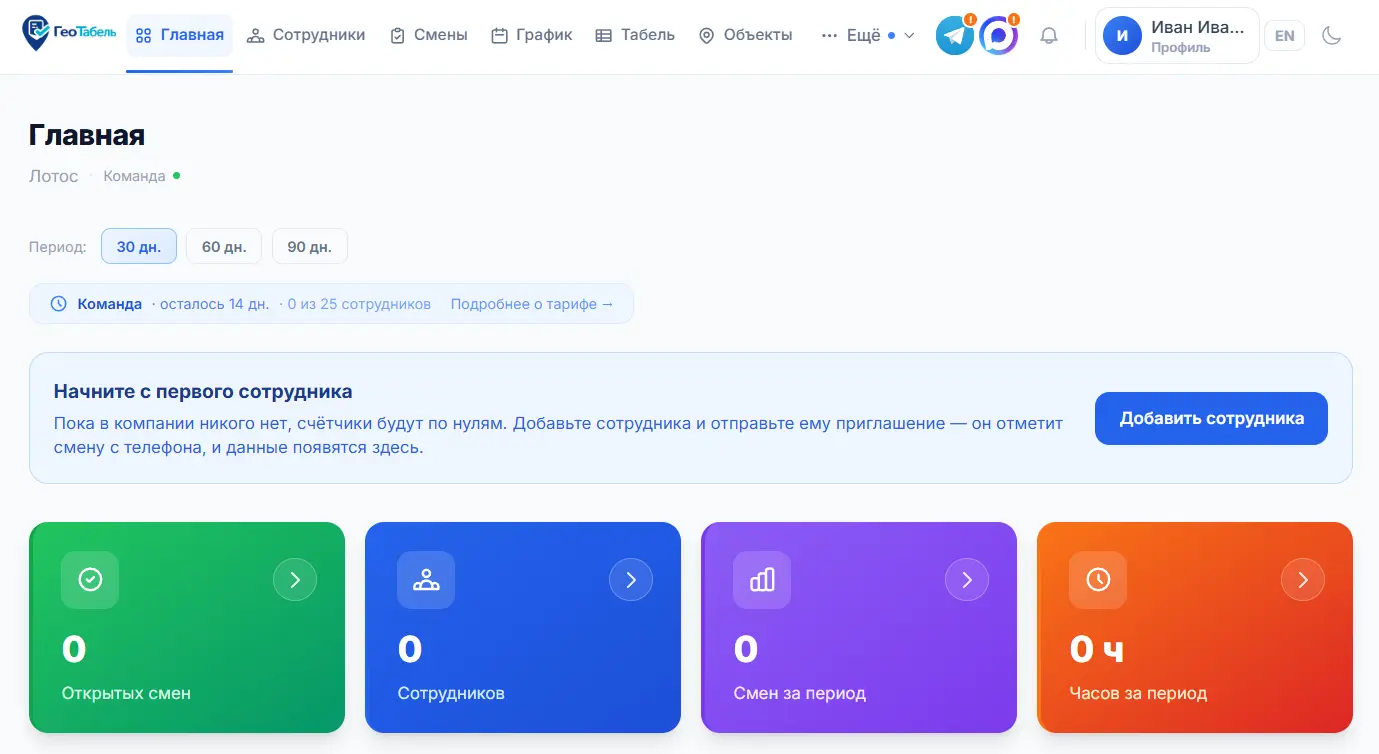
Task: Open the purple chat messenger icon
Action: click(998, 36)
